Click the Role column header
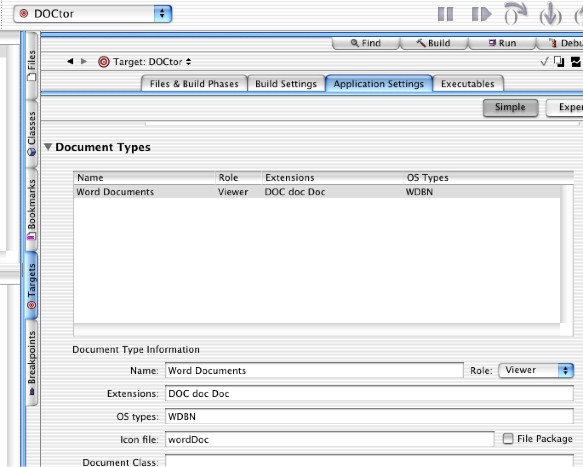 click(238, 178)
